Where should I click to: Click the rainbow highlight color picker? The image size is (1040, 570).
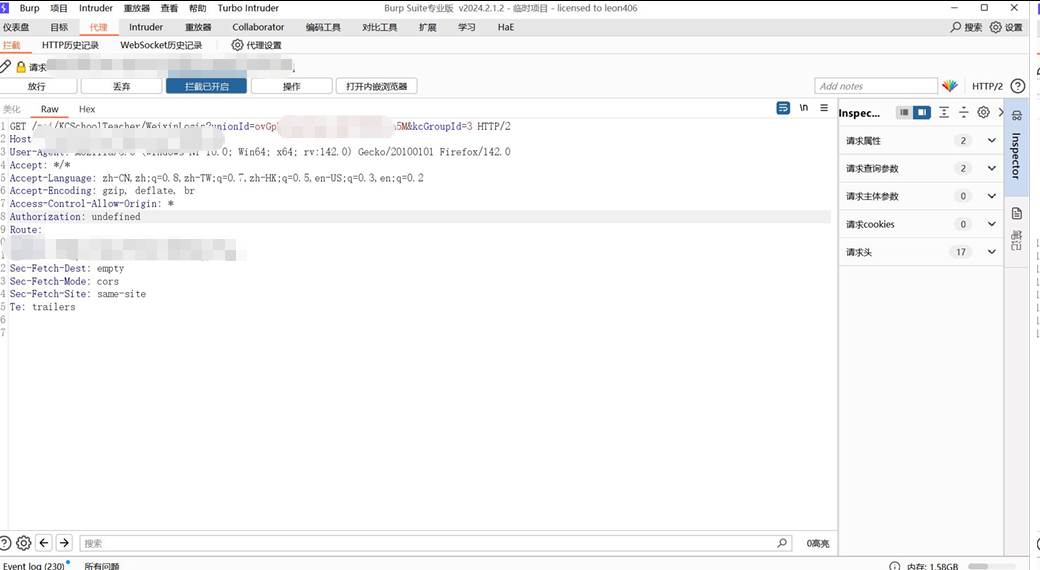coord(950,86)
